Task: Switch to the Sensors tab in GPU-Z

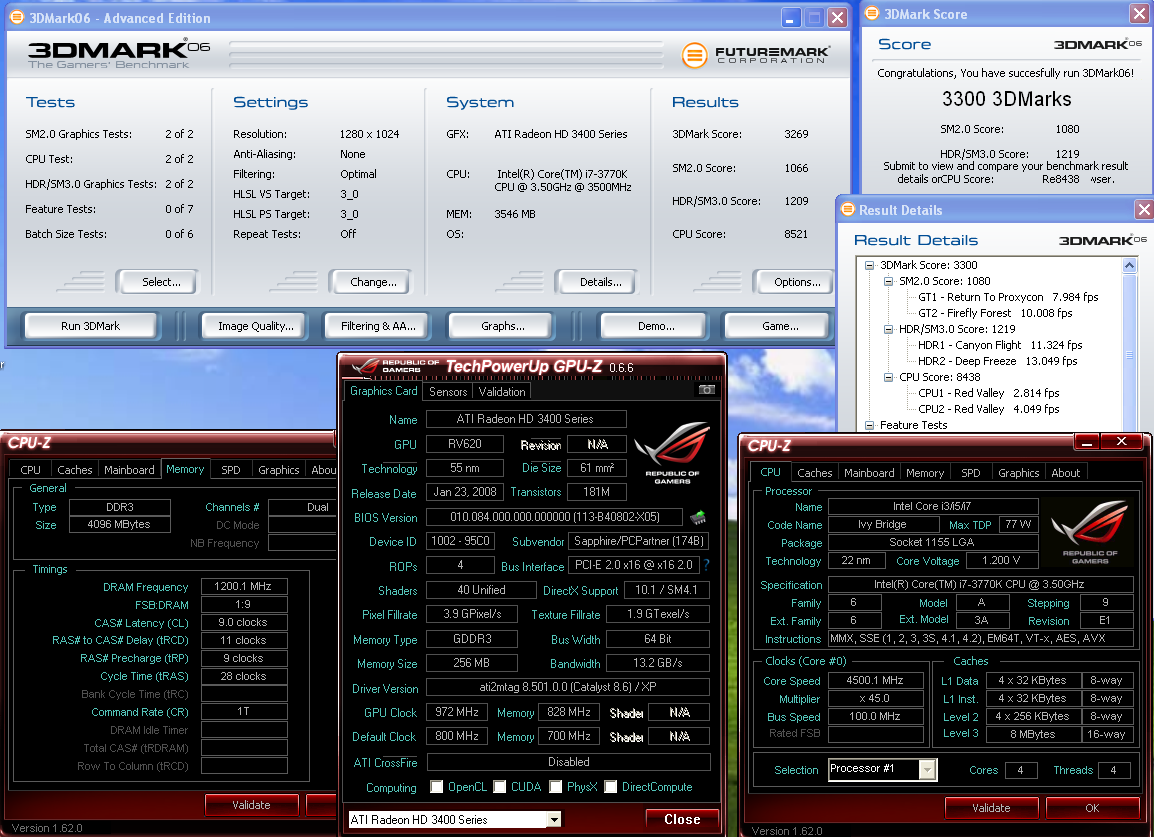Action: point(447,392)
